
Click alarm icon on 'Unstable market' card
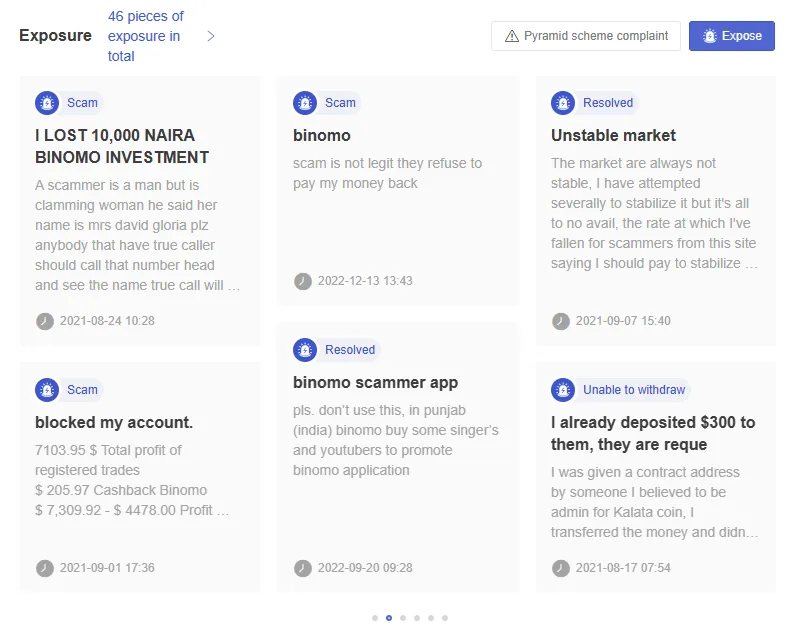click(563, 103)
